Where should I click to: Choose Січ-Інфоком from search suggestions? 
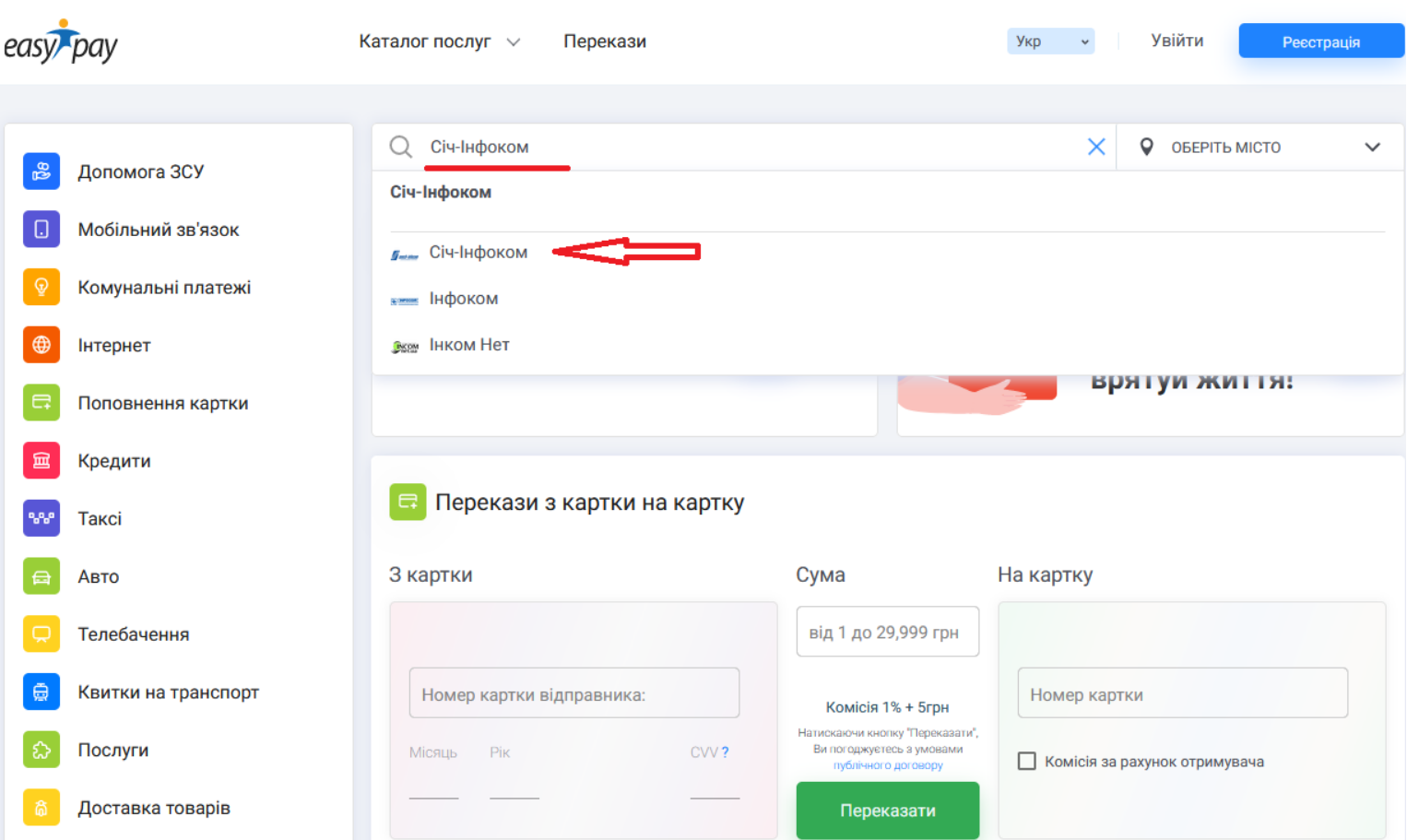click(478, 253)
